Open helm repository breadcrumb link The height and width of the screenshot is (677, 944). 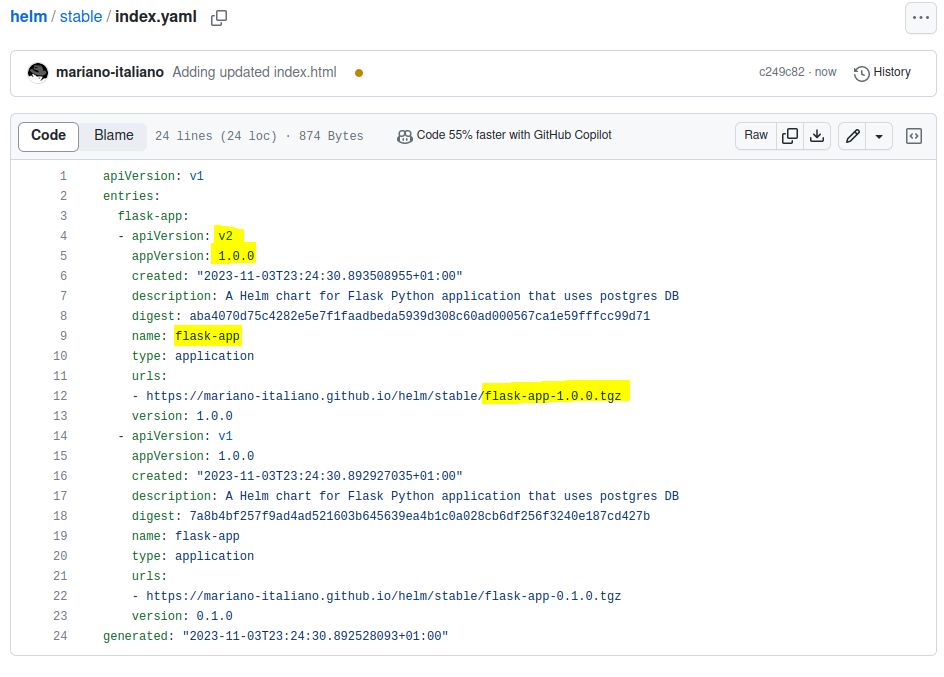point(29,17)
